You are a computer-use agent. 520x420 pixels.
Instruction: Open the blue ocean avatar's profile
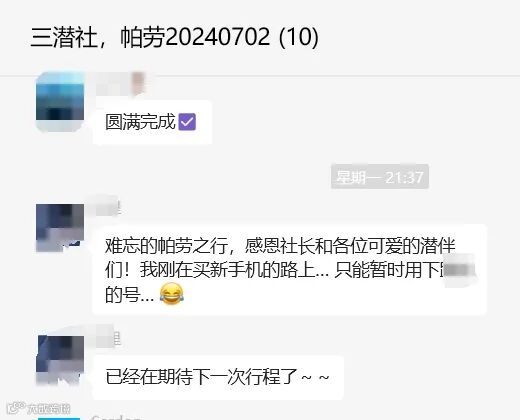coord(60,102)
